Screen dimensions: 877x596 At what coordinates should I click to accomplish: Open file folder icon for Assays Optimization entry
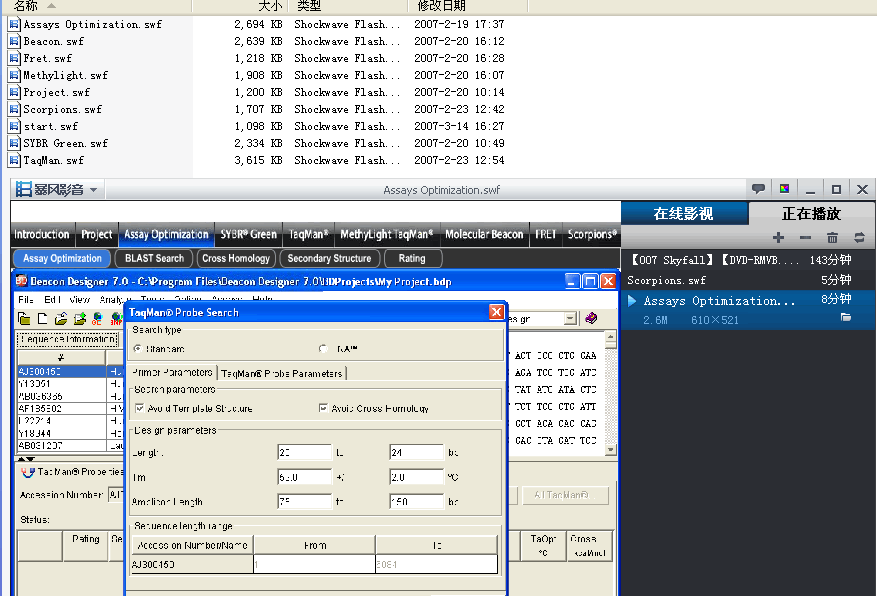coord(846,318)
